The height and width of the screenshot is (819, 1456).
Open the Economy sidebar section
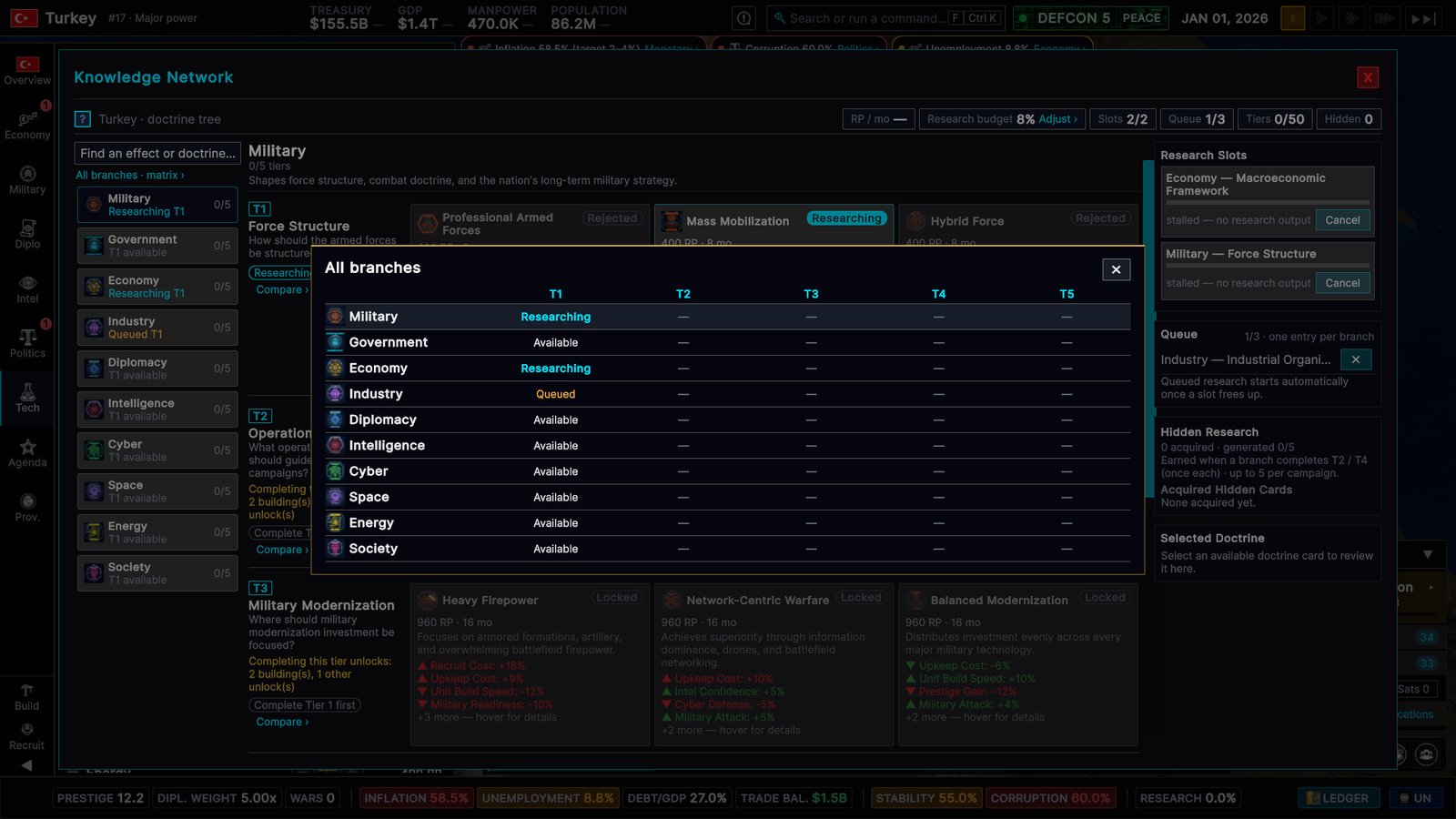(x=27, y=126)
